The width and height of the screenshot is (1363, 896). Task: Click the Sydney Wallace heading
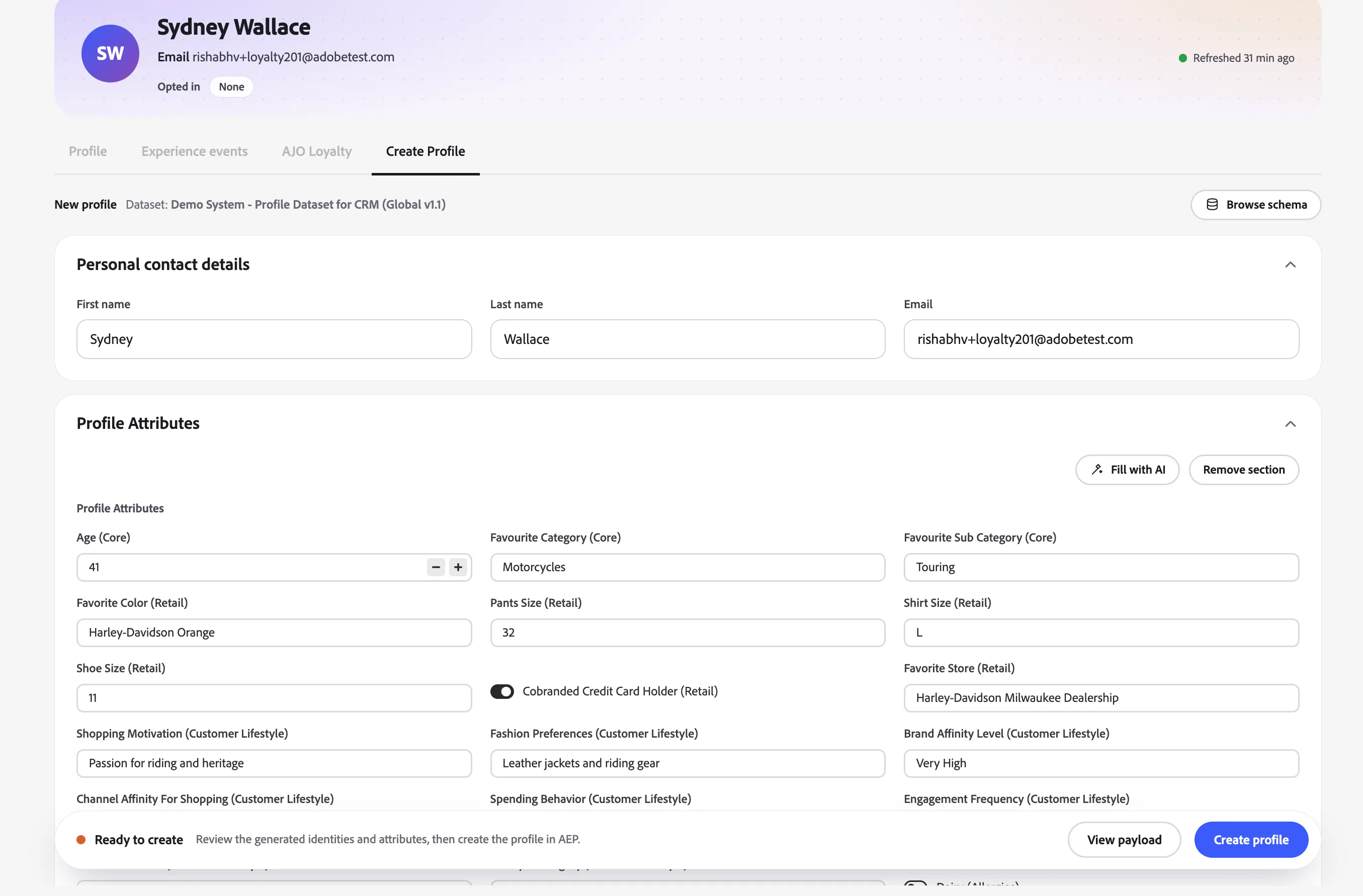click(234, 27)
